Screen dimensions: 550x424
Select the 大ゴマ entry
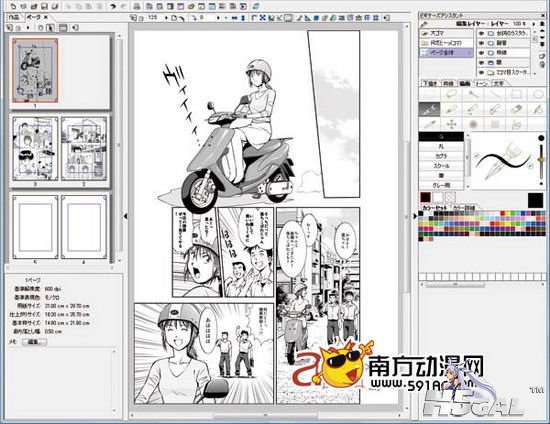[447, 33]
